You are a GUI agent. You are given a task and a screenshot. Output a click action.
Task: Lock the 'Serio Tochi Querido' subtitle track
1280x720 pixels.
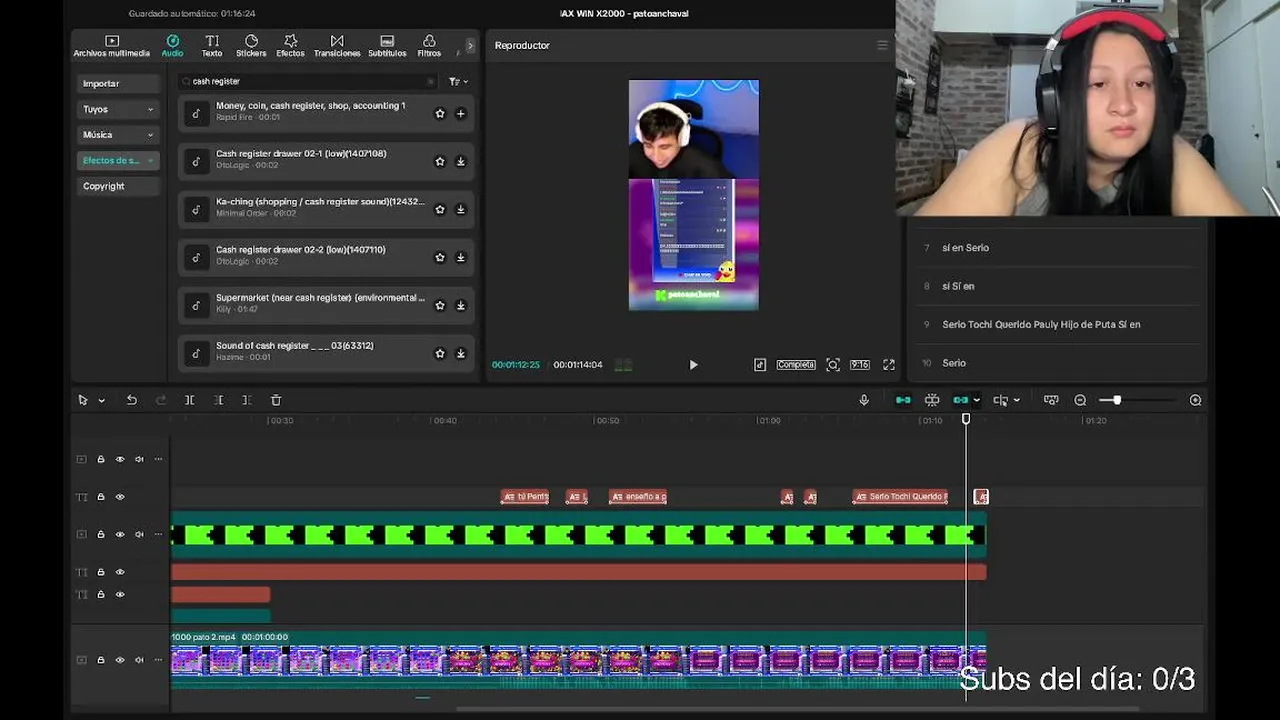101,497
